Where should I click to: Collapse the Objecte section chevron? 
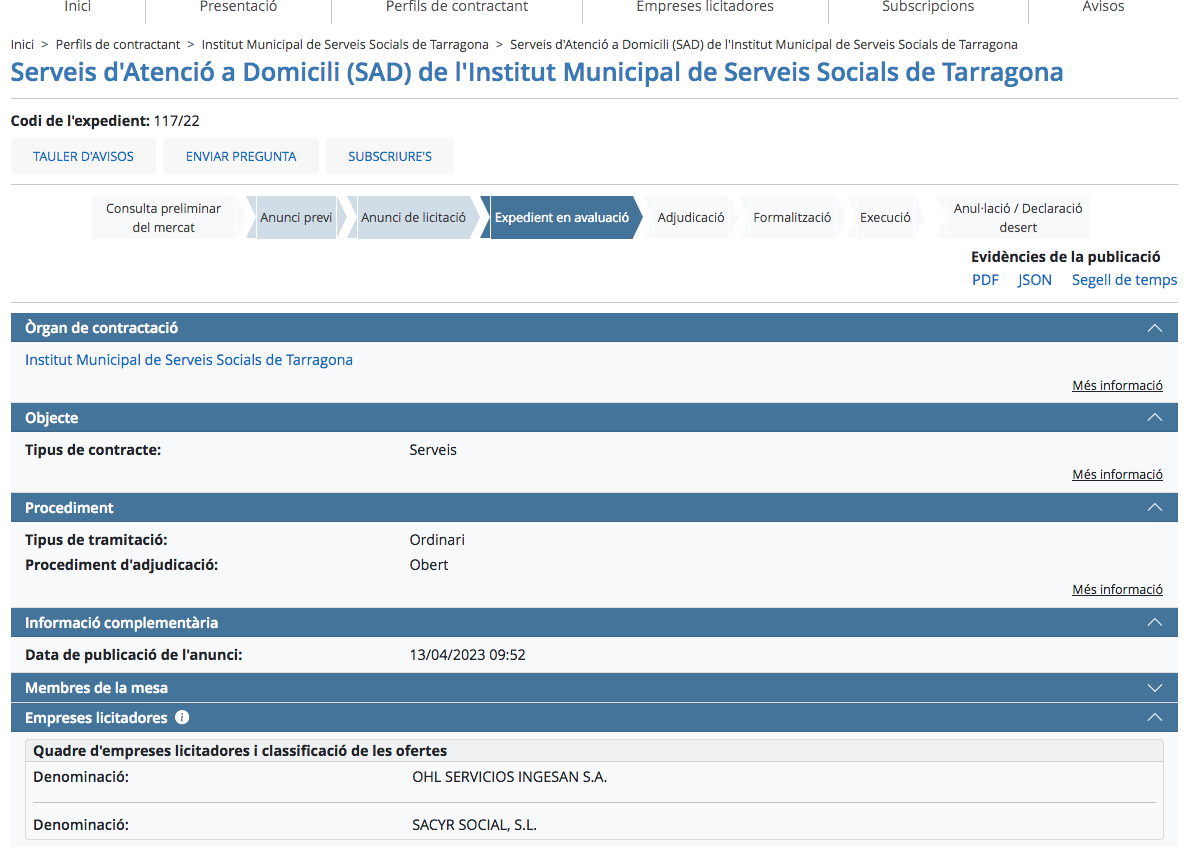1155,418
